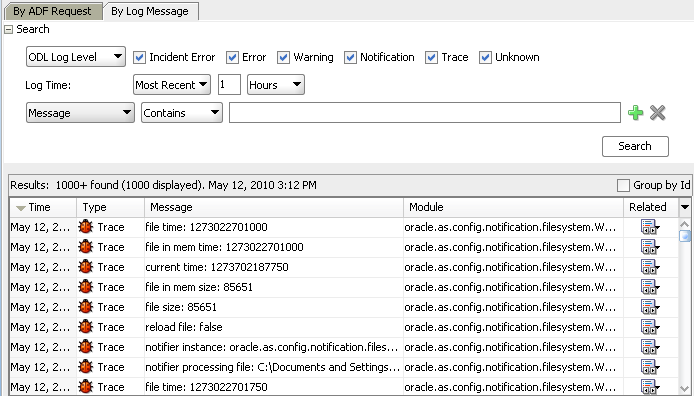
Task: Click Trace bug icon in 'notifier instance' row
Action: pyautogui.click(x=86, y=347)
